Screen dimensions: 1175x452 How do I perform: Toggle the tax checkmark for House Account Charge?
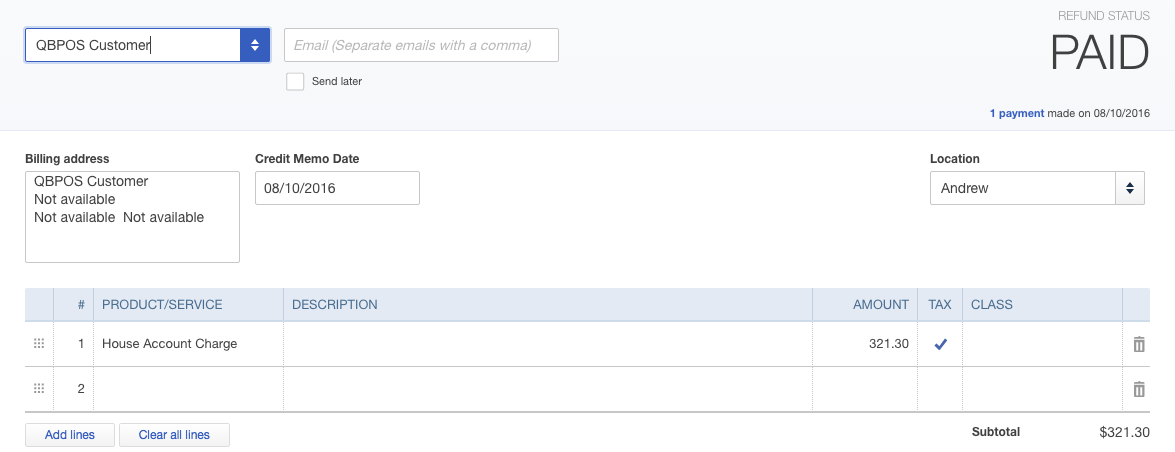point(940,344)
